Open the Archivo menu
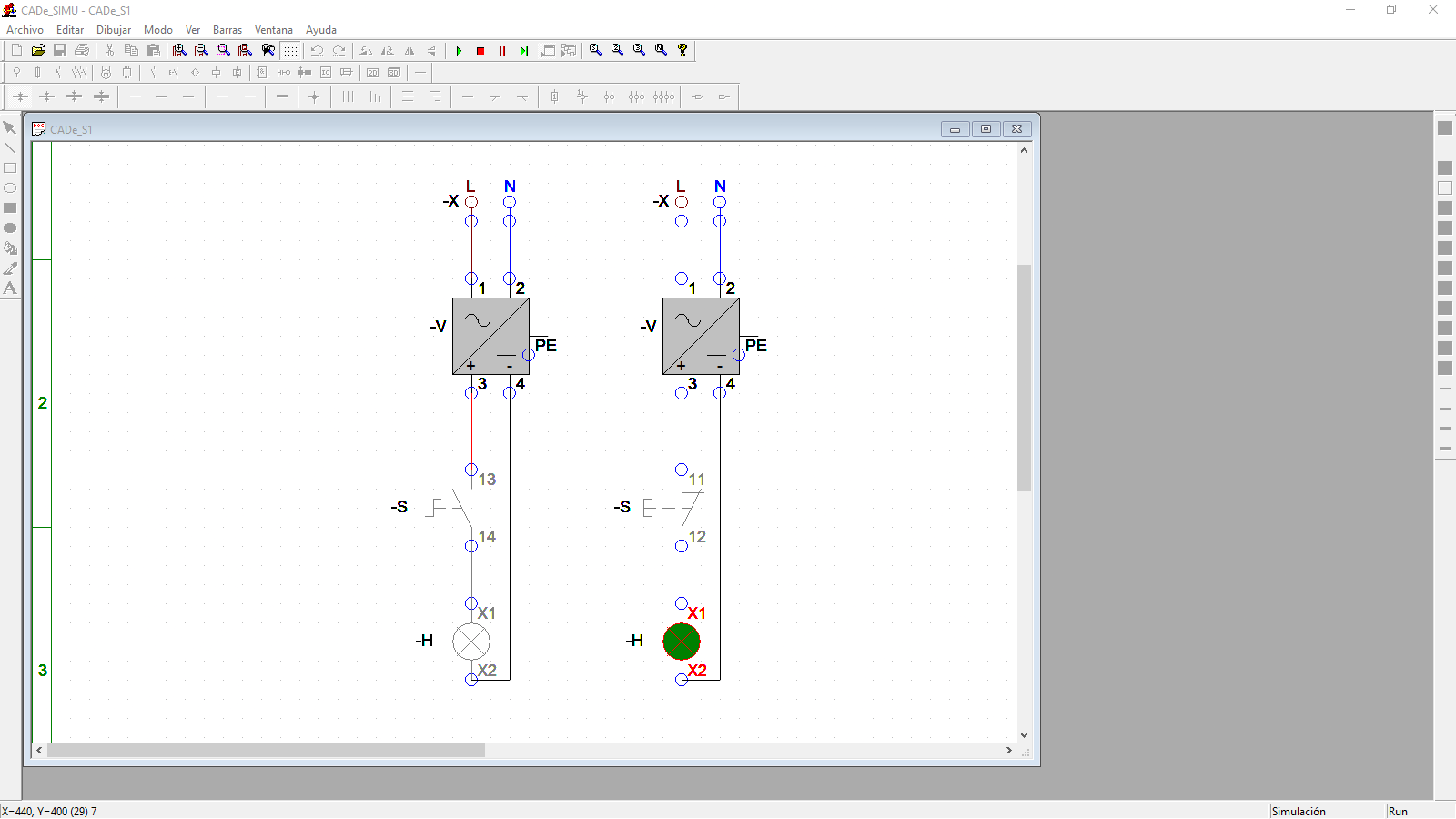The image size is (1456, 819). [x=25, y=30]
